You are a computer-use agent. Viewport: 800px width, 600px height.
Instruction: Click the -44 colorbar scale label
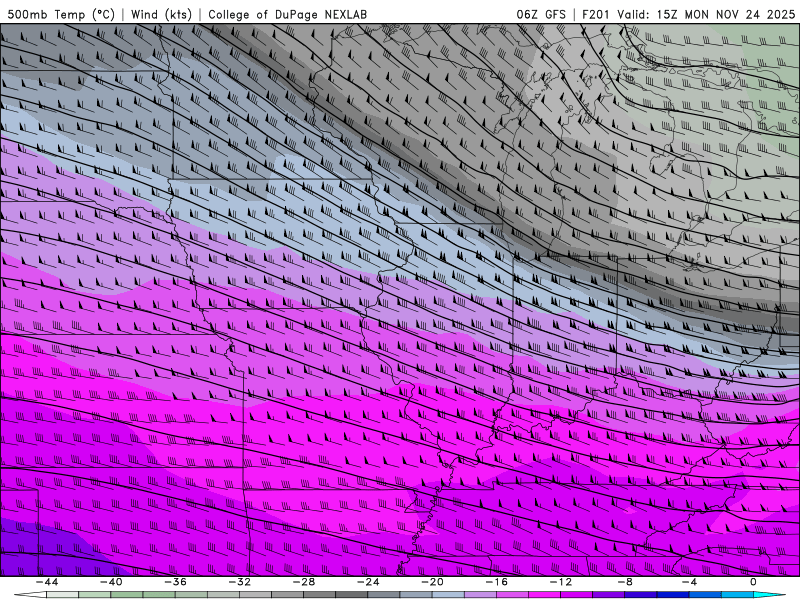click(47, 582)
